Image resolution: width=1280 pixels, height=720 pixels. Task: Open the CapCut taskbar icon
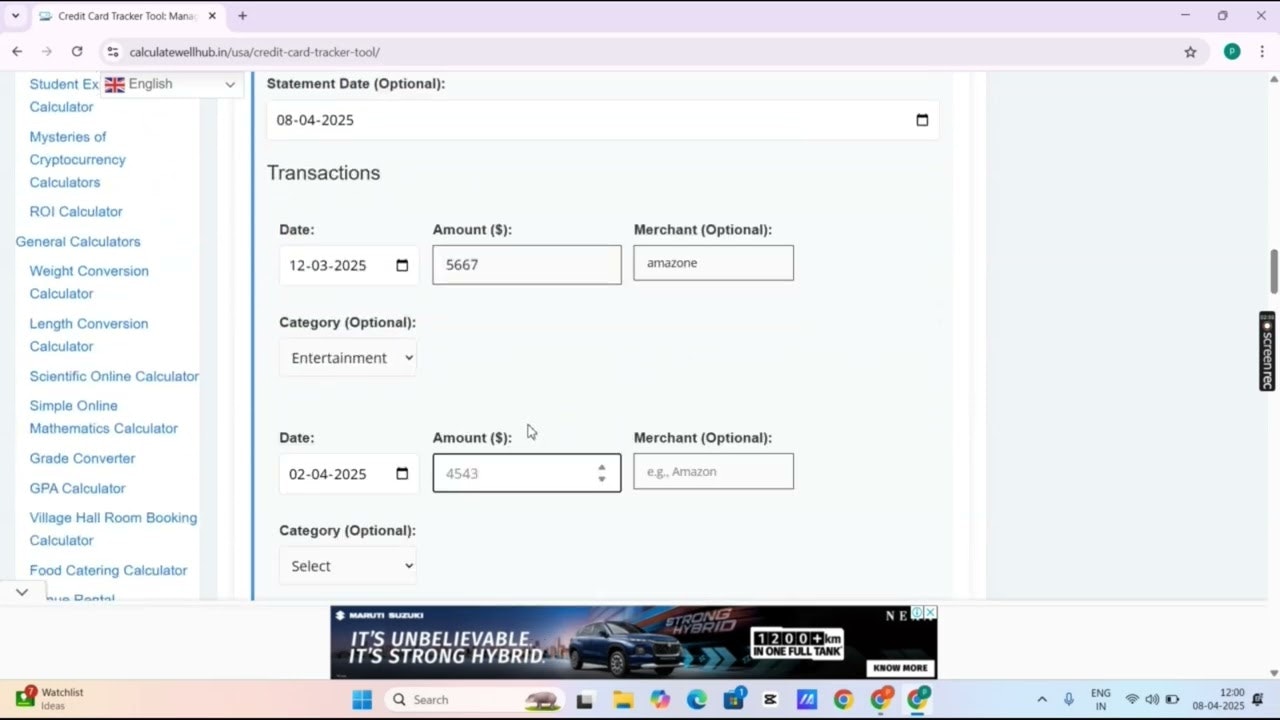point(770,700)
